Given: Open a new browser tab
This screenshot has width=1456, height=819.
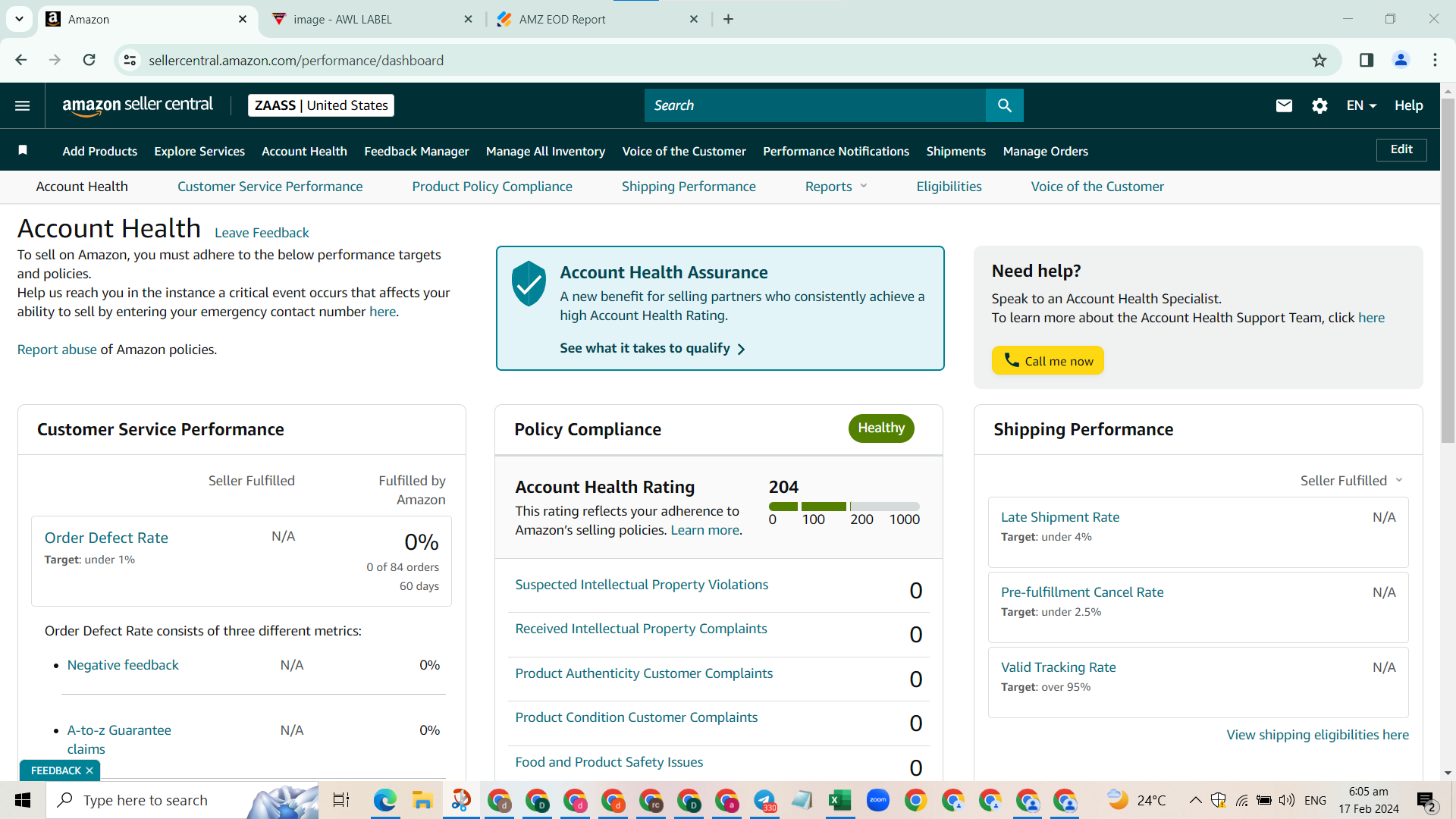Looking at the screenshot, I should [728, 19].
